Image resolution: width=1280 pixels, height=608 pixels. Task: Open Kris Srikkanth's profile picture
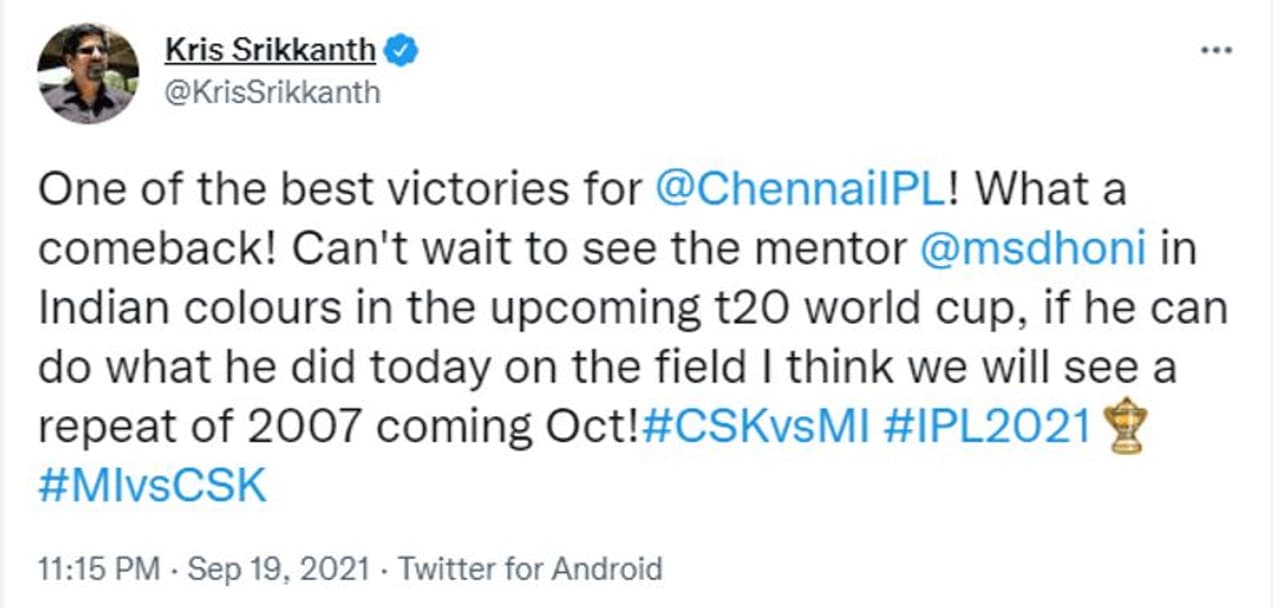[x=88, y=73]
